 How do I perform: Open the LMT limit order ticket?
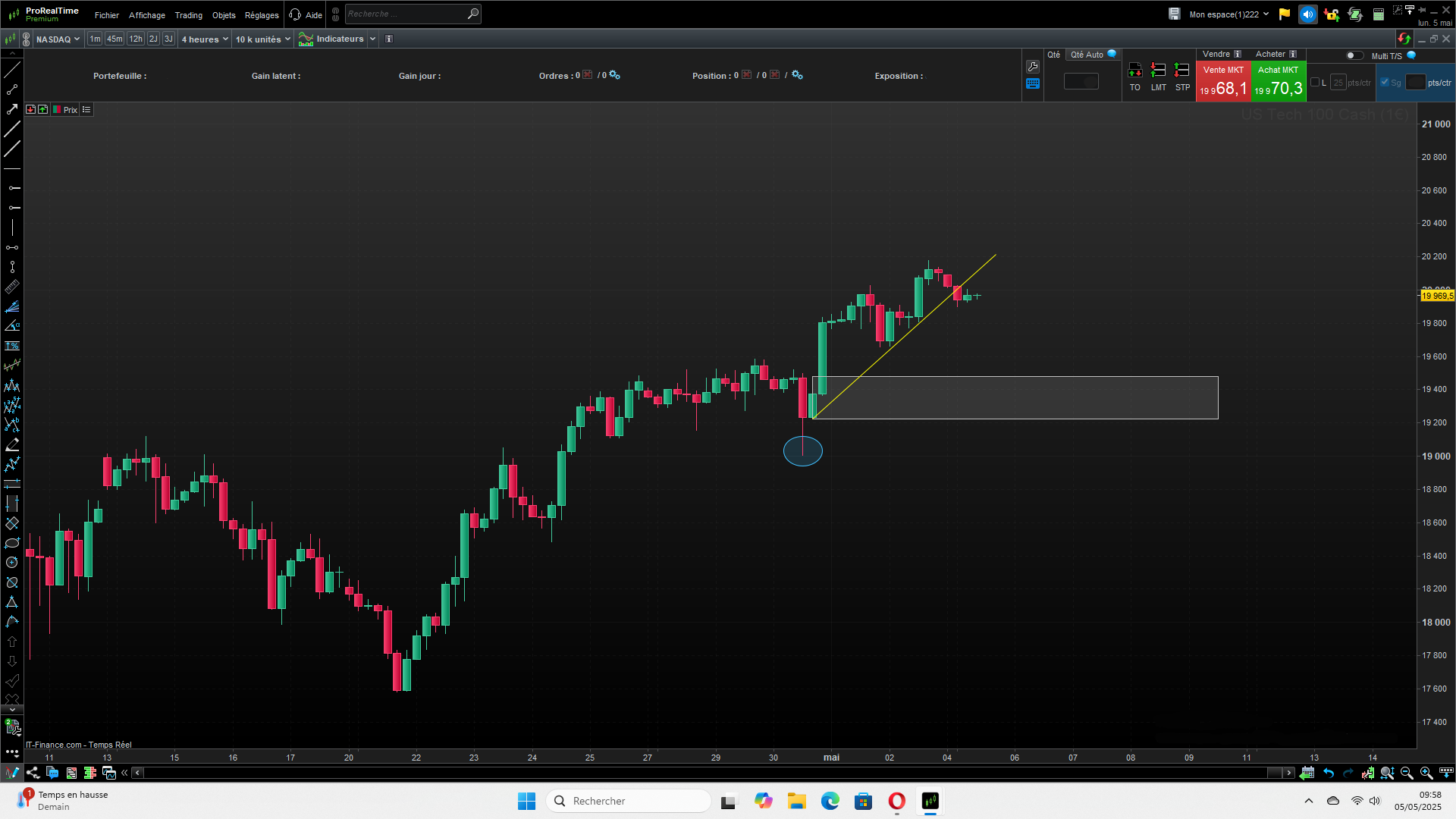point(1158,77)
